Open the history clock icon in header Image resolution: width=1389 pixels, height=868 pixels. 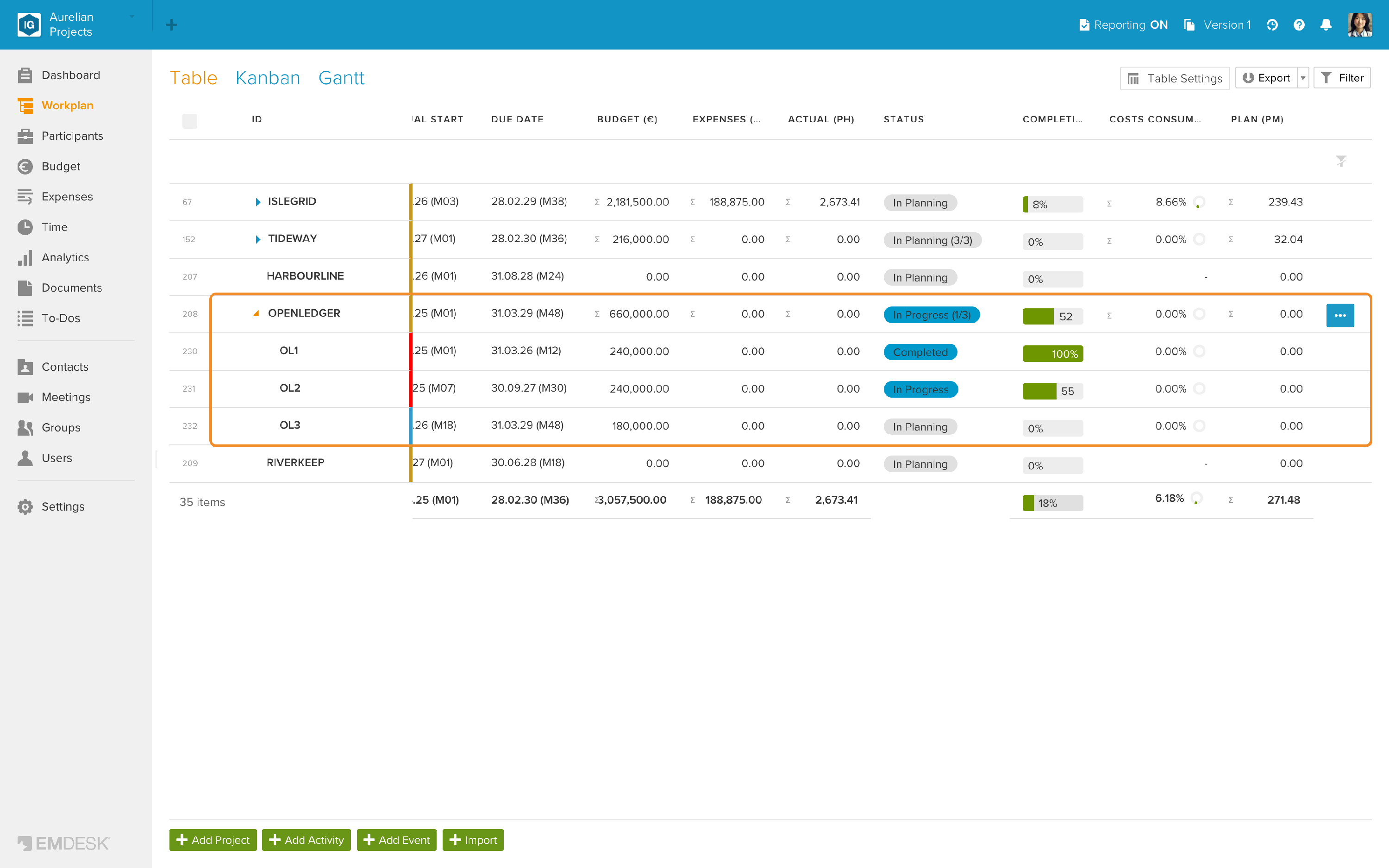[1272, 25]
